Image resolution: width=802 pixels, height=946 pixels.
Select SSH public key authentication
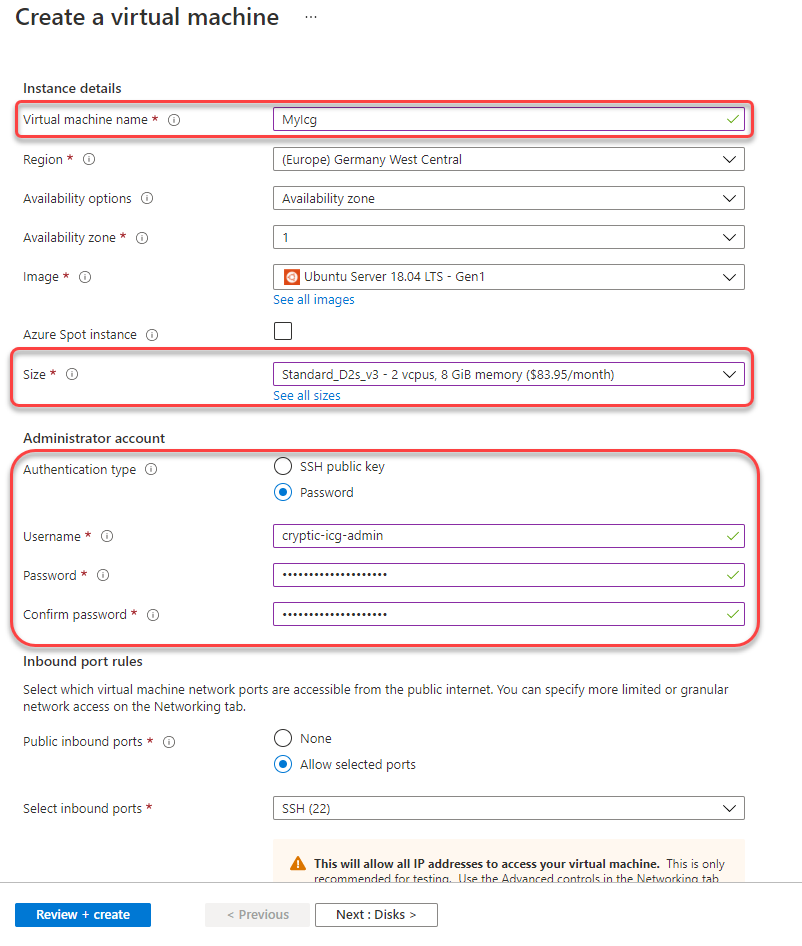283,467
